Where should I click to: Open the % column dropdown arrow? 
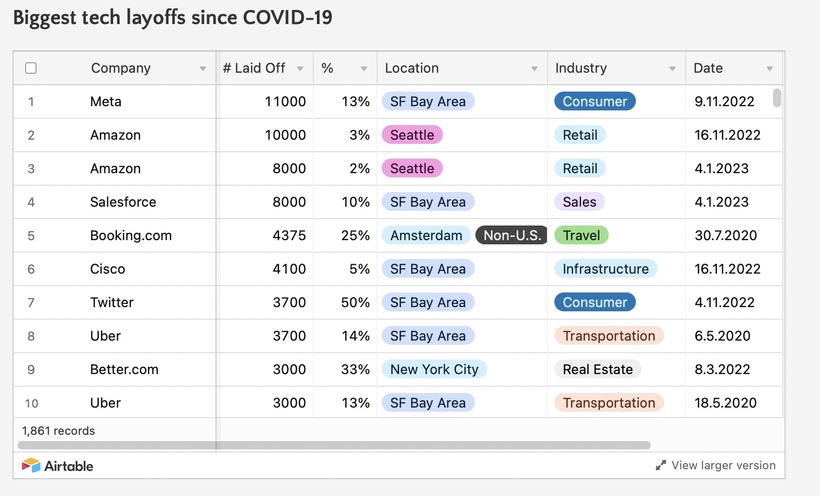(x=364, y=69)
